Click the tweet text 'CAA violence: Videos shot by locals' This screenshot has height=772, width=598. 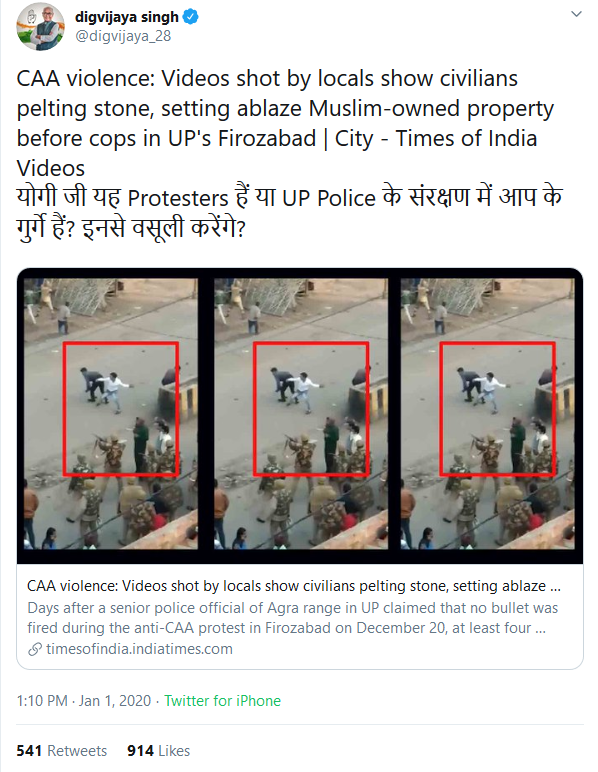(285, 123)
